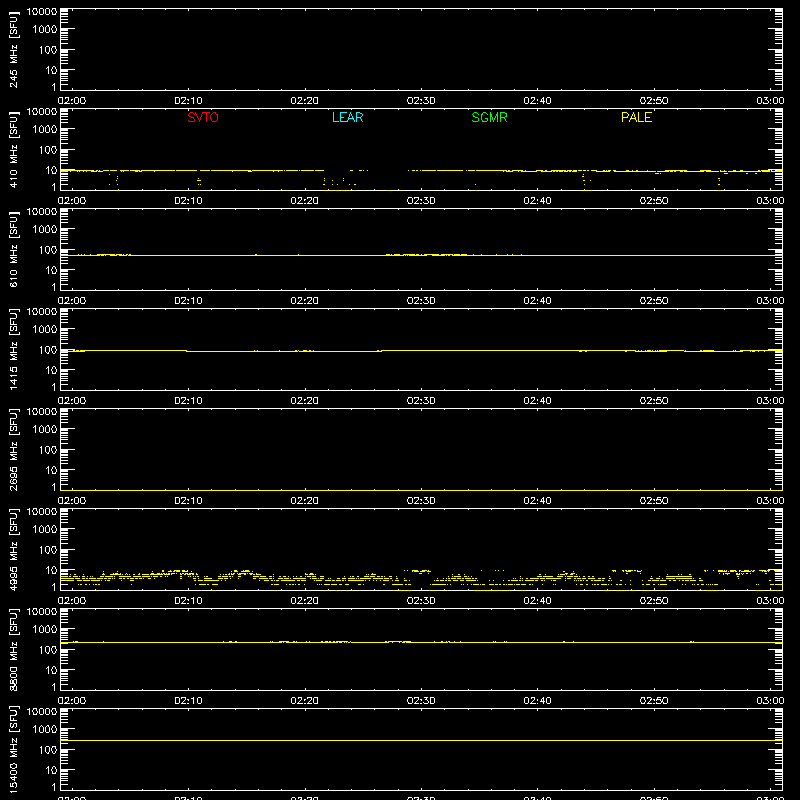The height and width of the screenshot is (800, 800).
Task: Click 02:10 time label below 245 MHz panel
Action: 188,101
